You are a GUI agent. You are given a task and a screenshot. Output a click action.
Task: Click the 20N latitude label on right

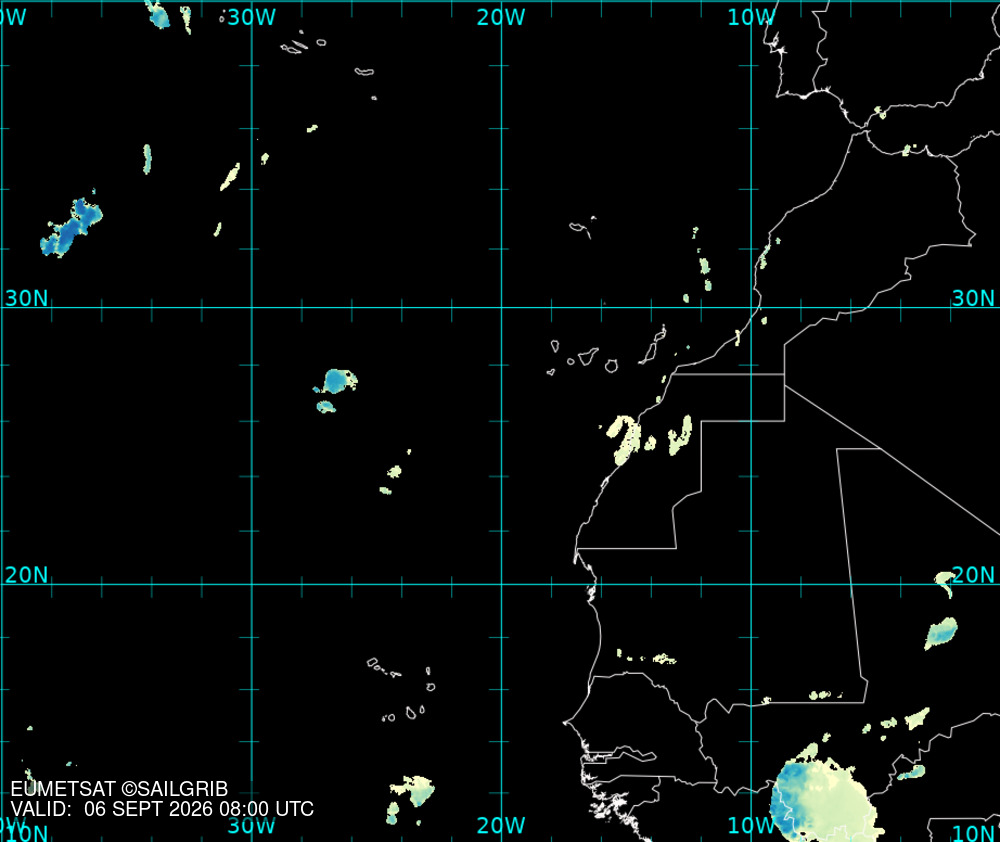(x=973, y=575)
